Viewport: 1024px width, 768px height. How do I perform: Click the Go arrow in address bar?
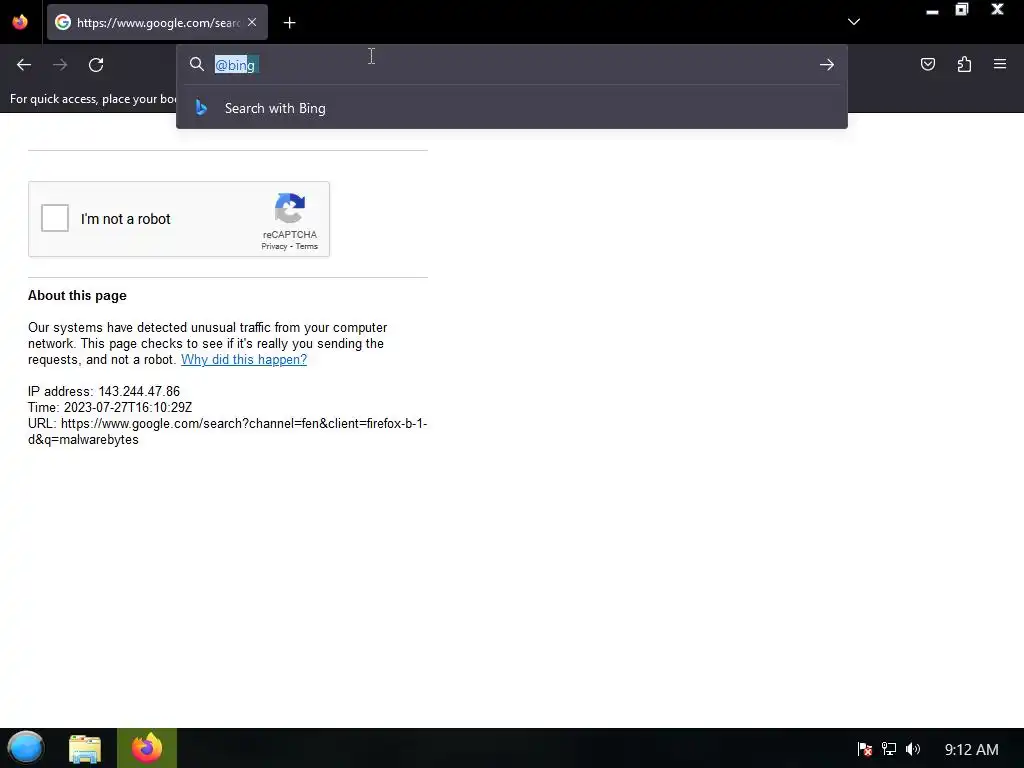pos(827,65)
